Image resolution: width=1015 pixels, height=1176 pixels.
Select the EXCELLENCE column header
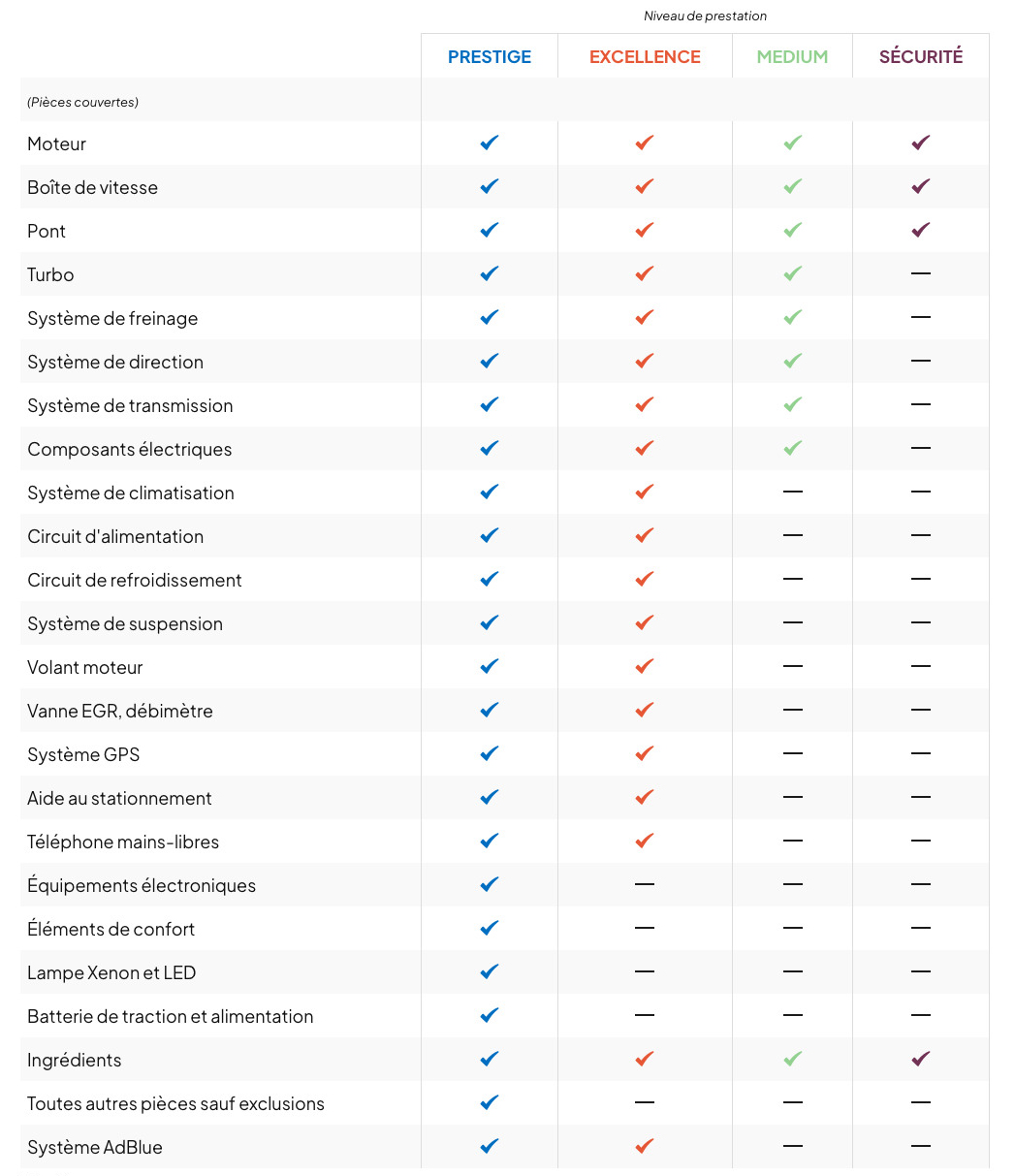click(645, 56)
